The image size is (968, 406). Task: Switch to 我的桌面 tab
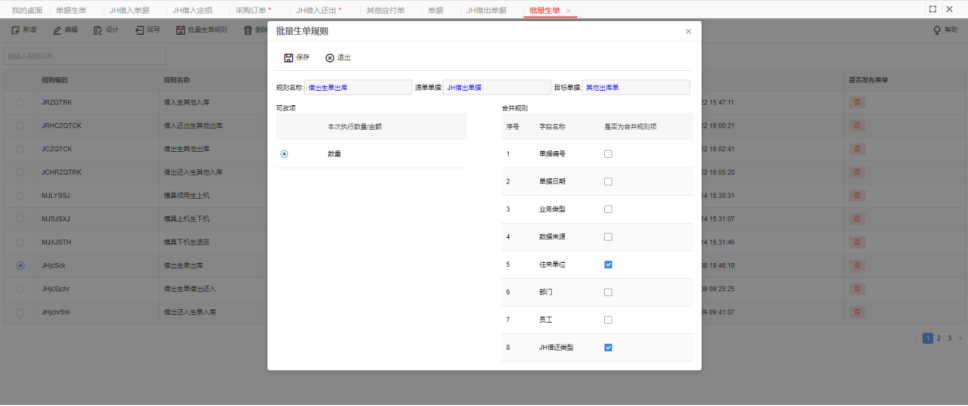tap(27, 10)
